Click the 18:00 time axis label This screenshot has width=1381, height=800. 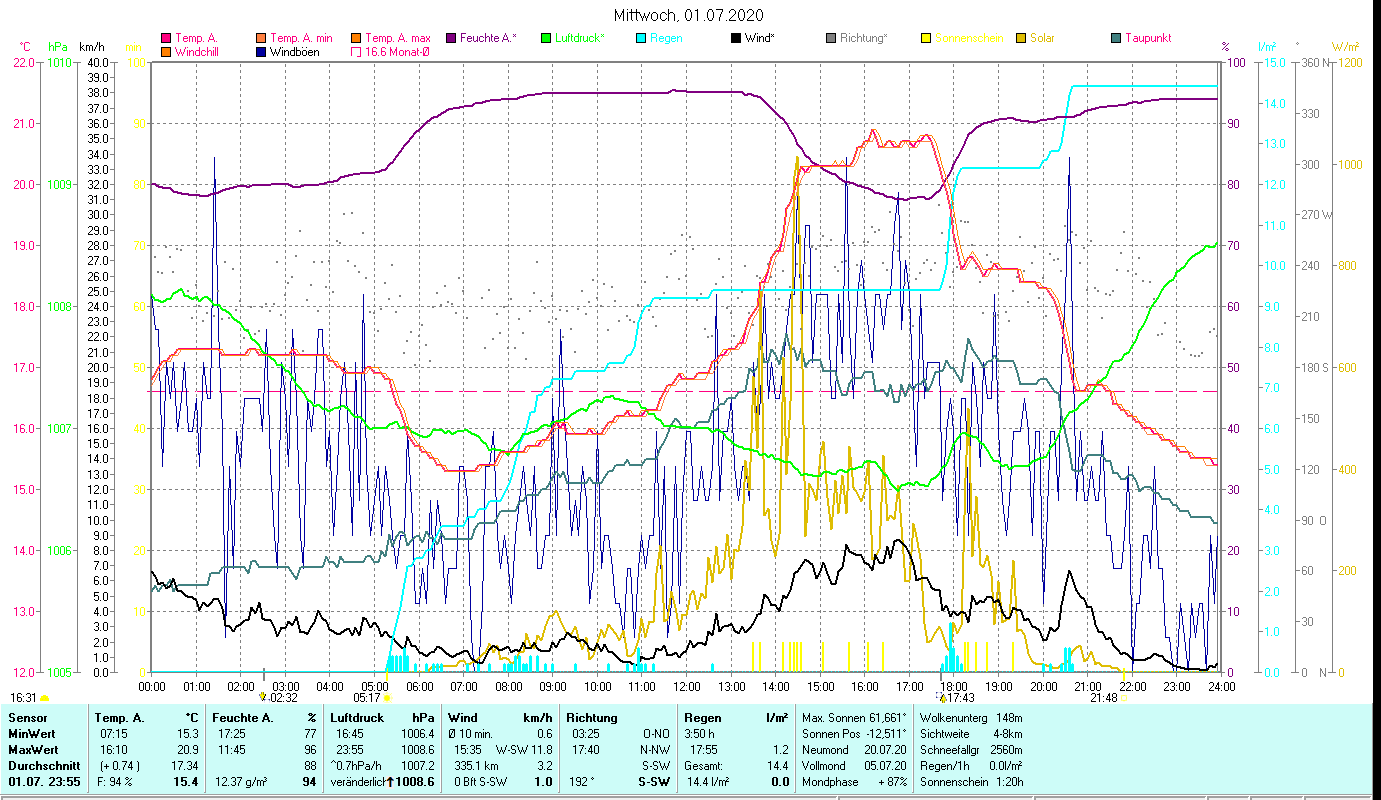954,687
